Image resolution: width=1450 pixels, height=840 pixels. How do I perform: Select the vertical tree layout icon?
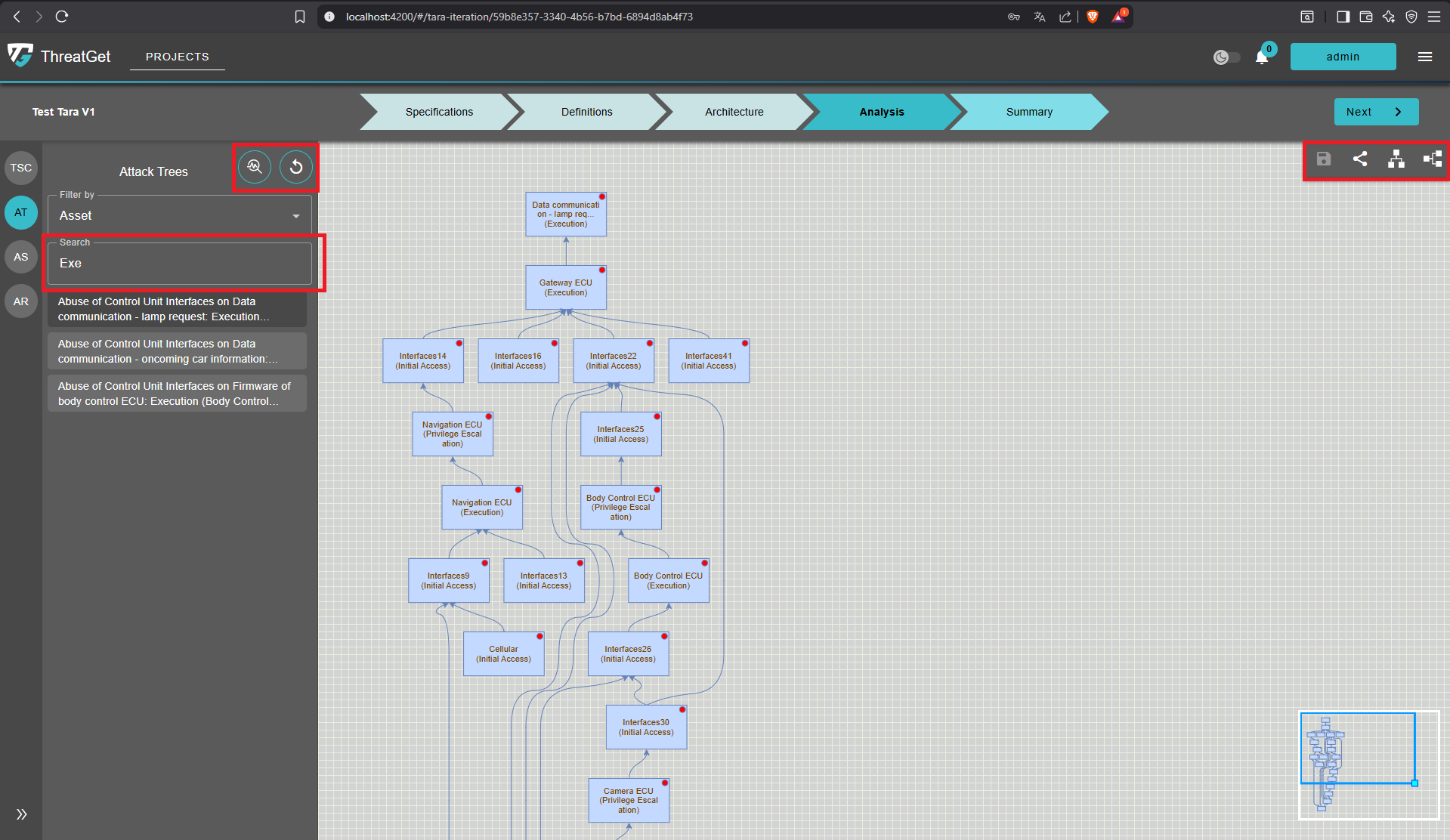tap(1396, 159)
